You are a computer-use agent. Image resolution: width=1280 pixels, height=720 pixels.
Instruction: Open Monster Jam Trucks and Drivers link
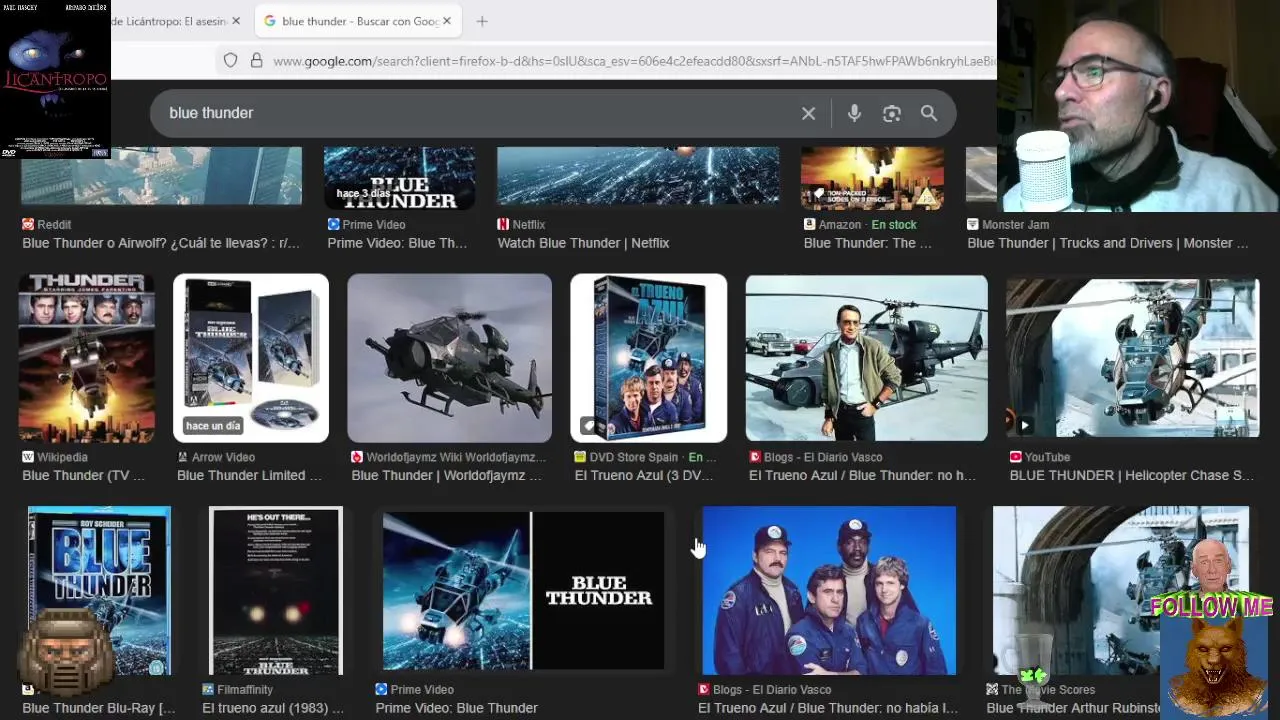[x=1107, y=243]
